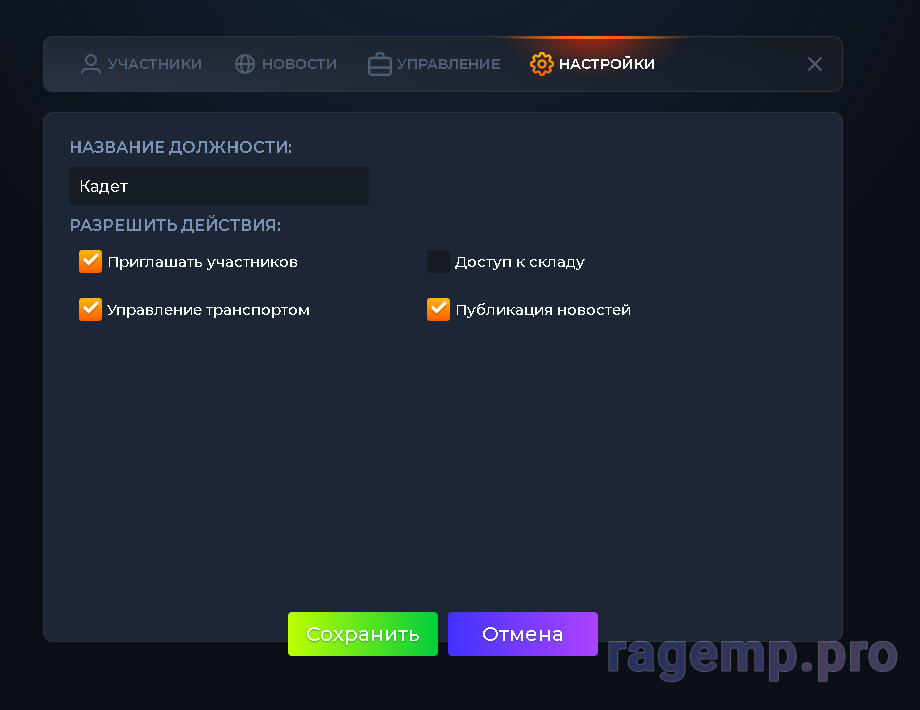The width and height of the screenshot is (920, 710).
Task: Click the Приглашать участников label text
Action: point(202,262)
